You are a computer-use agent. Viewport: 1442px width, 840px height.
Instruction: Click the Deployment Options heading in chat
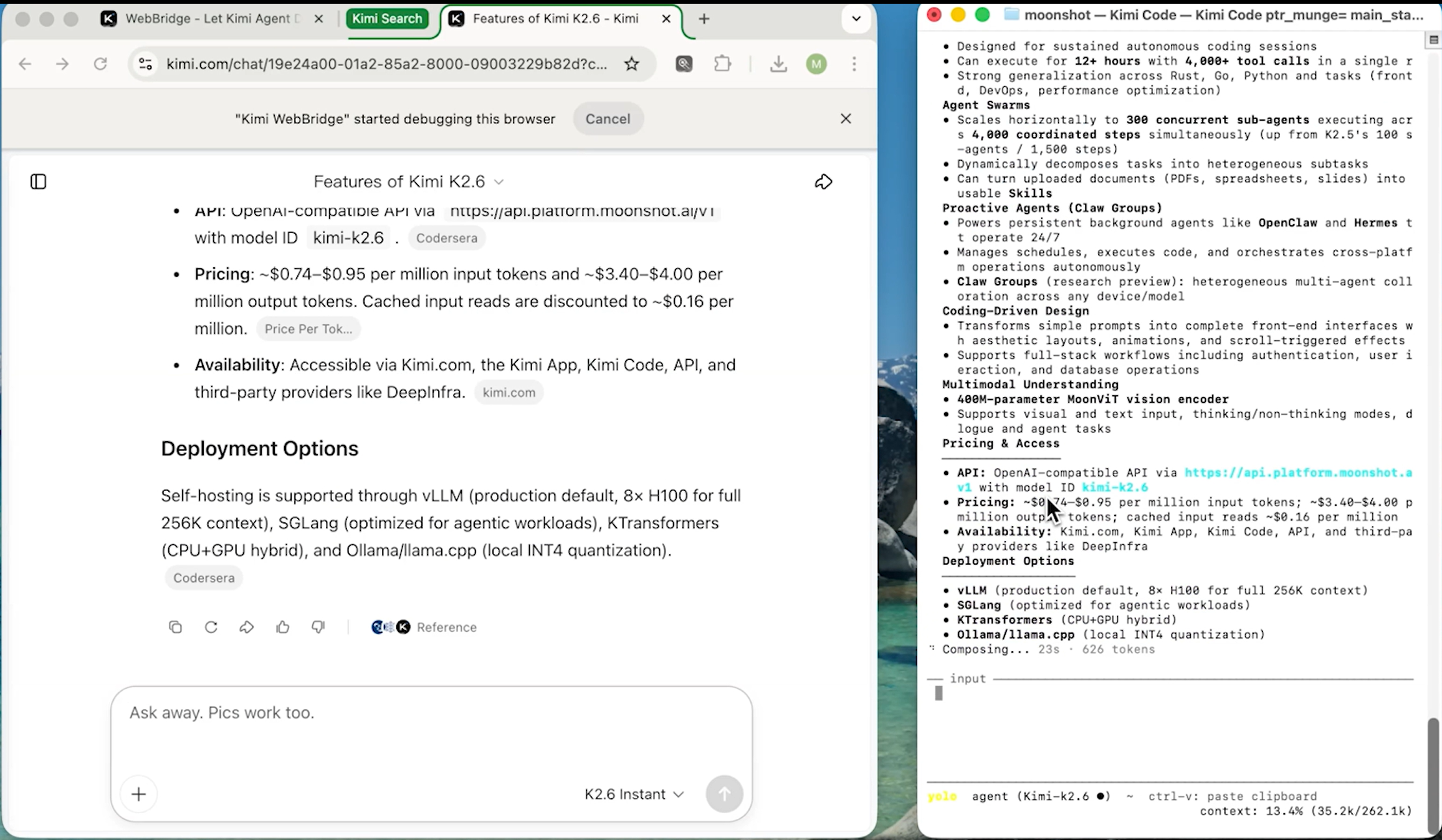(260, 449)
